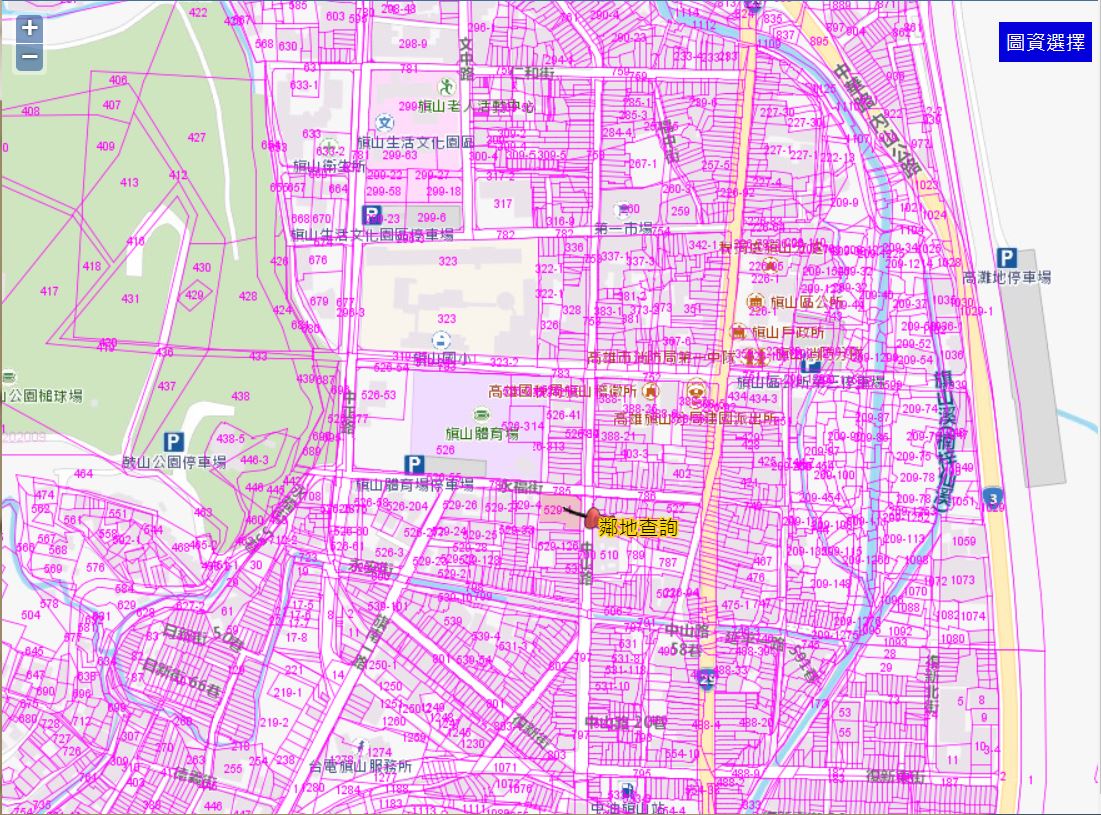Select the 鼓山公園停車場 parking icon
The width and height of the screenshot is (1101, 815).
tap(173, 442)
